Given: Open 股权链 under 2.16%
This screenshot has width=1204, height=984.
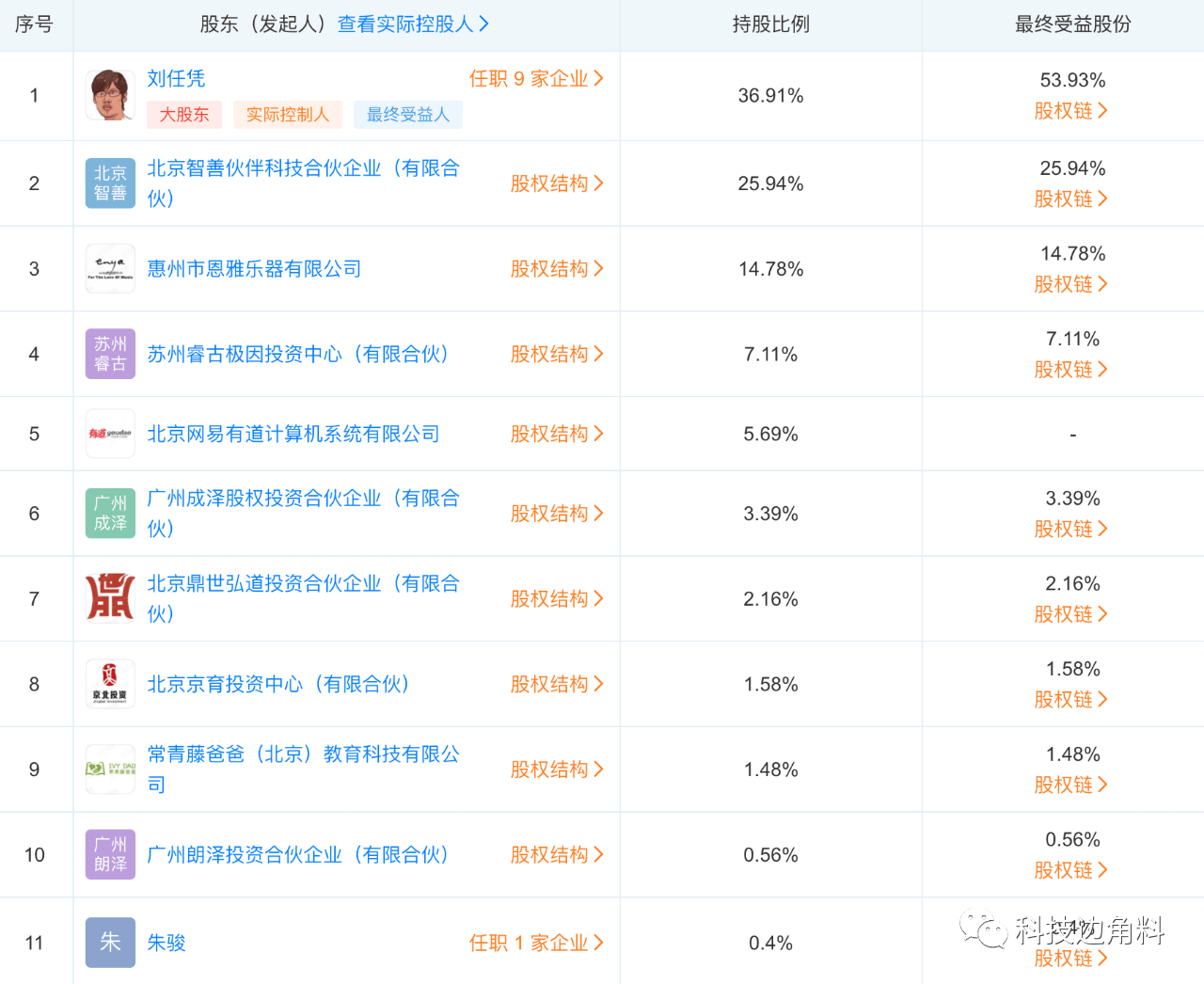Looking at the screenshot, I should (1071, 614).
